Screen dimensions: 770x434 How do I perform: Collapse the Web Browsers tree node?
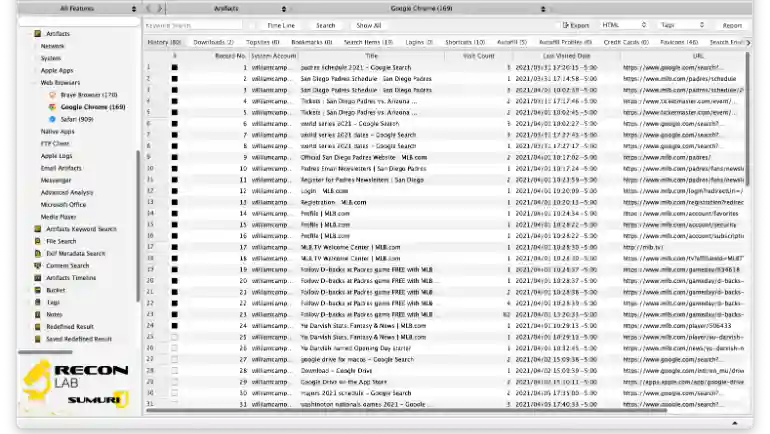click(x=34, y=82)
